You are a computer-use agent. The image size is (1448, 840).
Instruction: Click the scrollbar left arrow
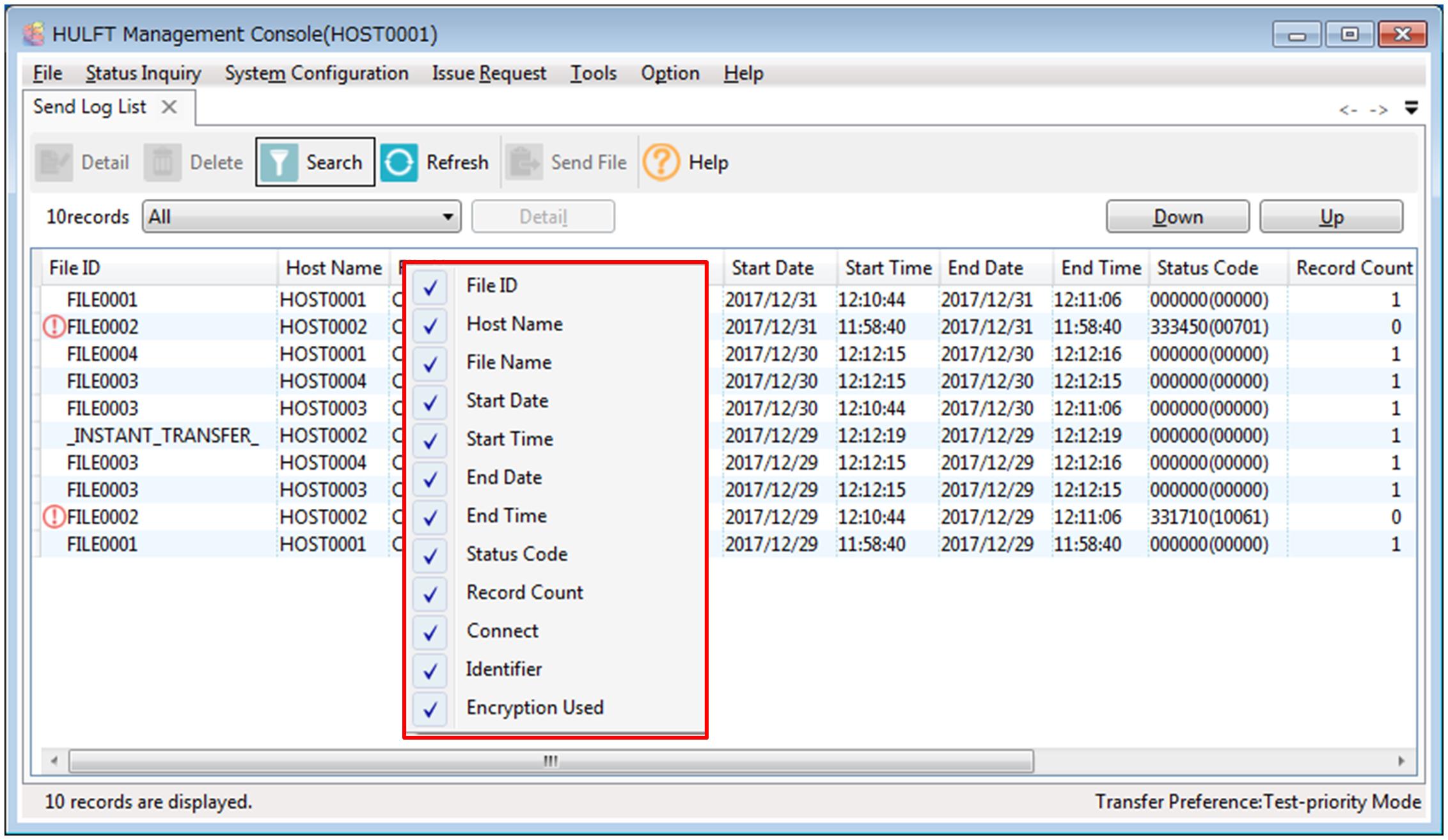[54, 761]
